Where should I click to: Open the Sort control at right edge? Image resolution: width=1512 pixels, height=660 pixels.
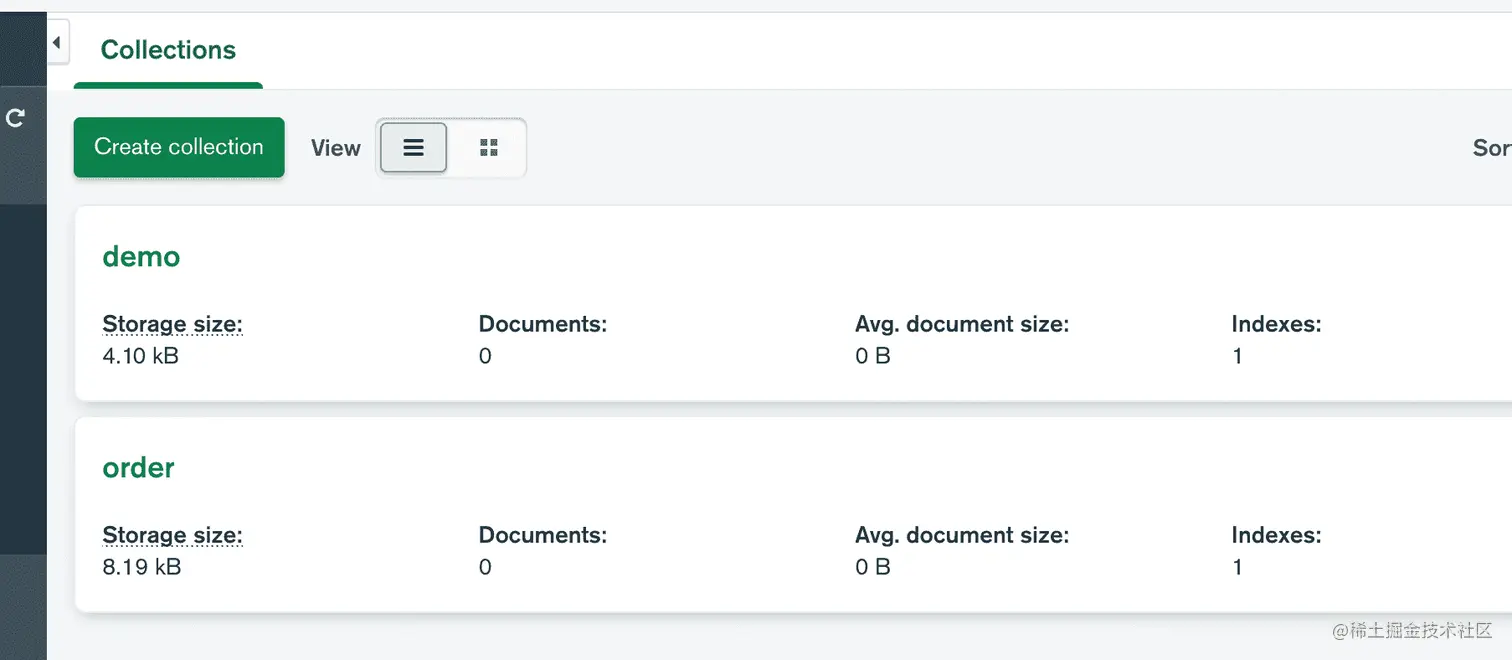pyautogui.click(x=1492, y=148)
